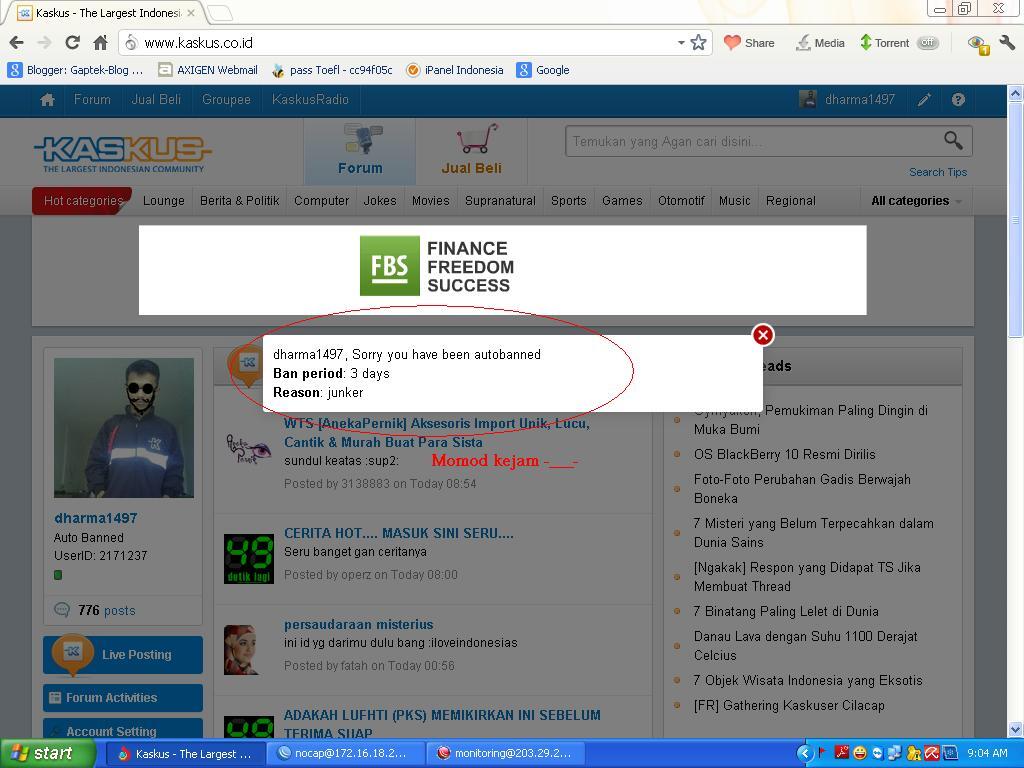Toggle the Torrent off switch

click(x=927, y=43)
